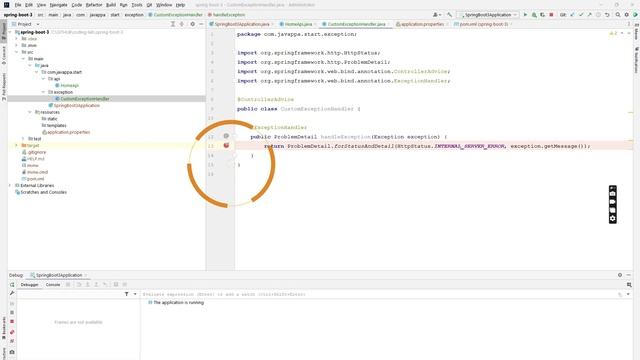The image size is (640, 360).
Task: Click Mute Breakpoints icon in Debug sidebar
Action: pyautogui.click(x=12, y=341)
